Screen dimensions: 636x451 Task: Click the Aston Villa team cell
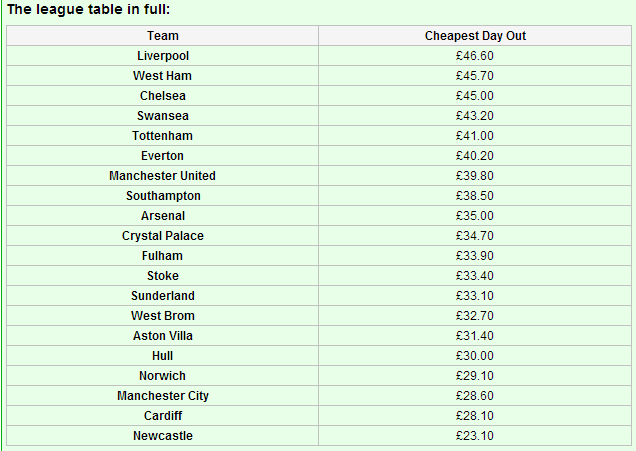point(163,336)
